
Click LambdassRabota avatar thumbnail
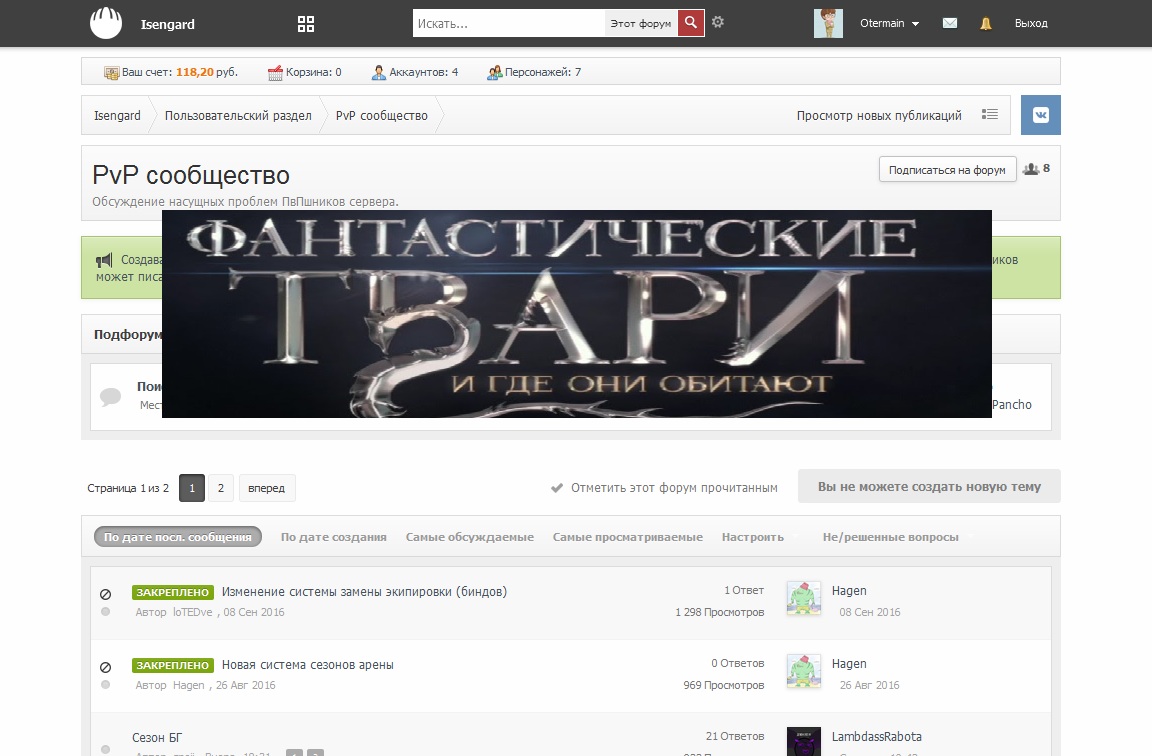(x=804, y=741)
